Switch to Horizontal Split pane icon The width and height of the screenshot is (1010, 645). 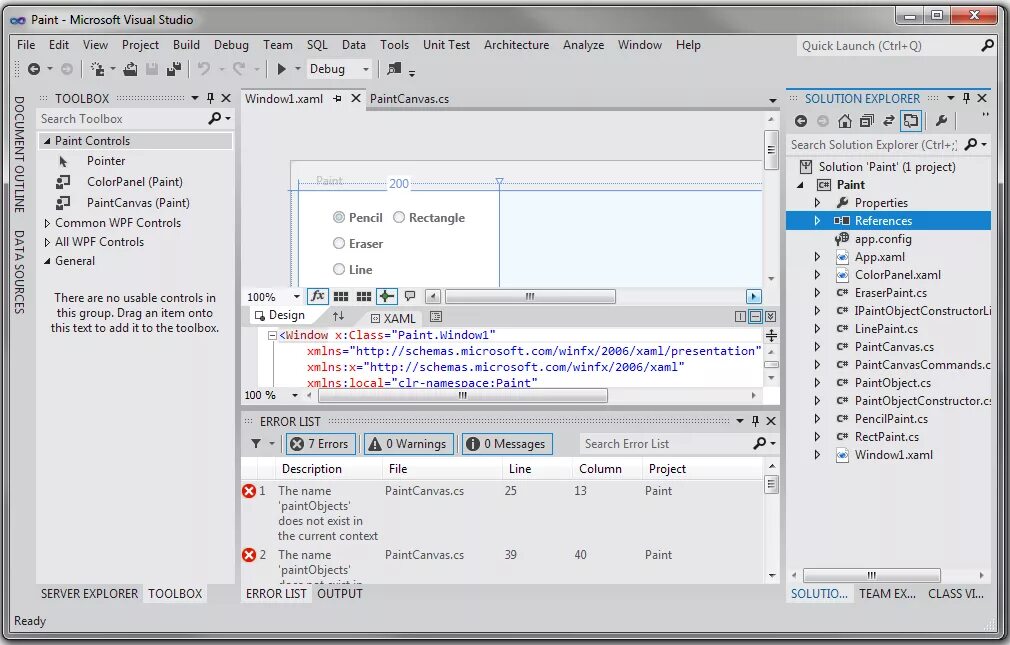click(x=756, y=316)
